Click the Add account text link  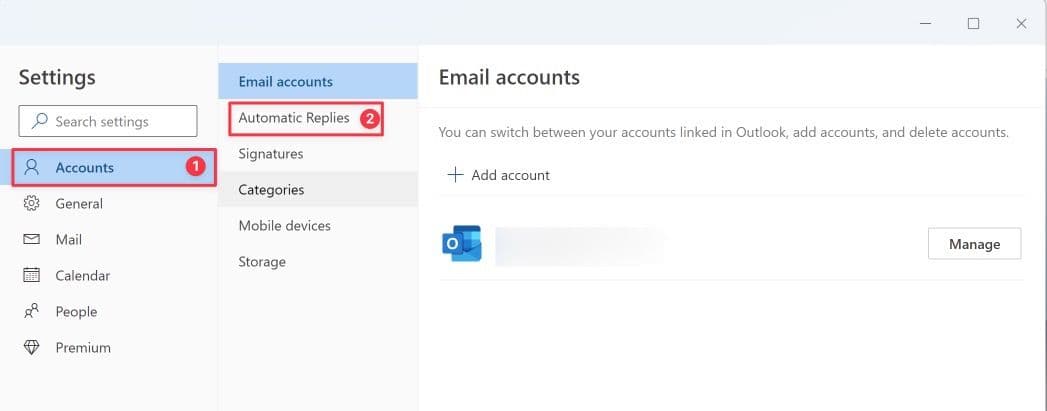pos(510,175)
